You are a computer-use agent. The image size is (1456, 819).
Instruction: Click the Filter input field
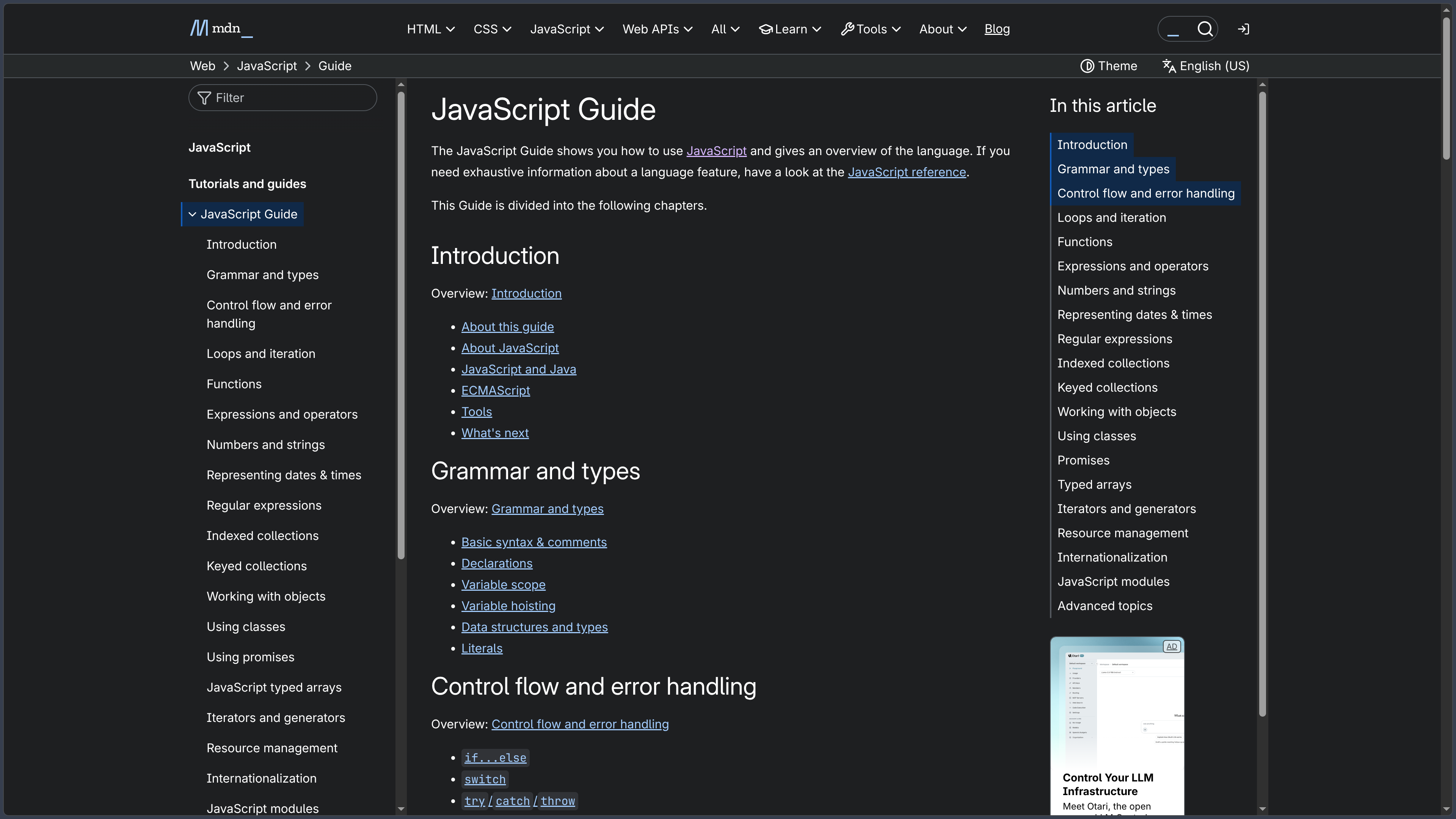(x=282, y=98)
